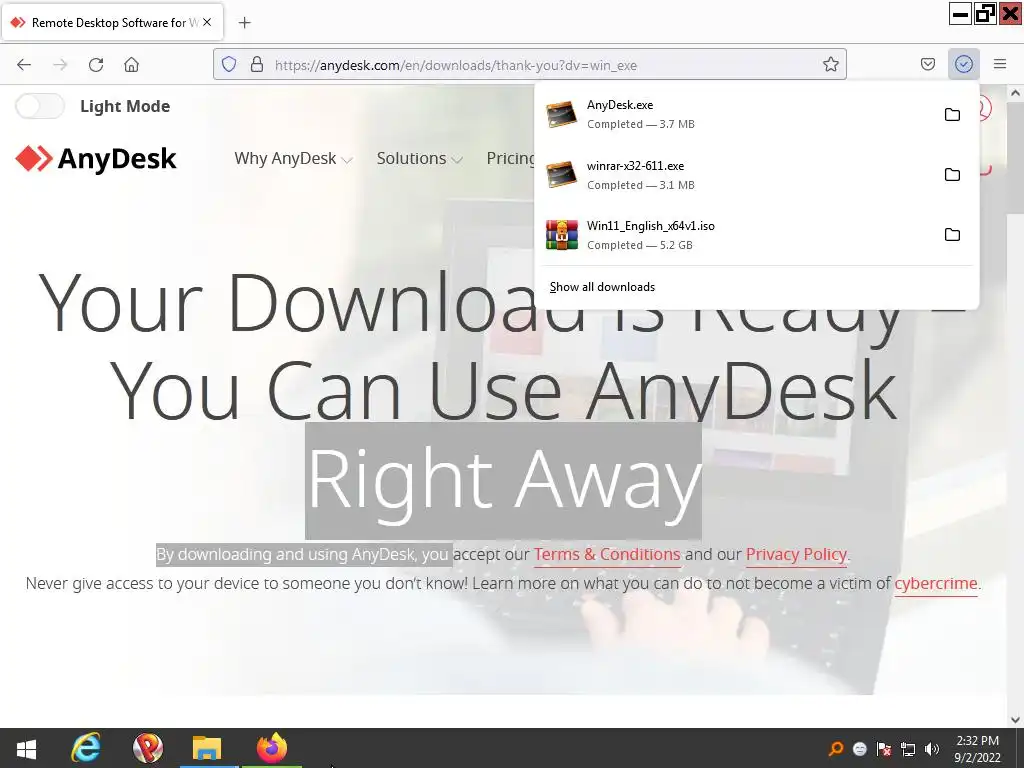The image size is (1024, 768).
Task: Click Show all downloads
Action: click(x=602, y=287)
